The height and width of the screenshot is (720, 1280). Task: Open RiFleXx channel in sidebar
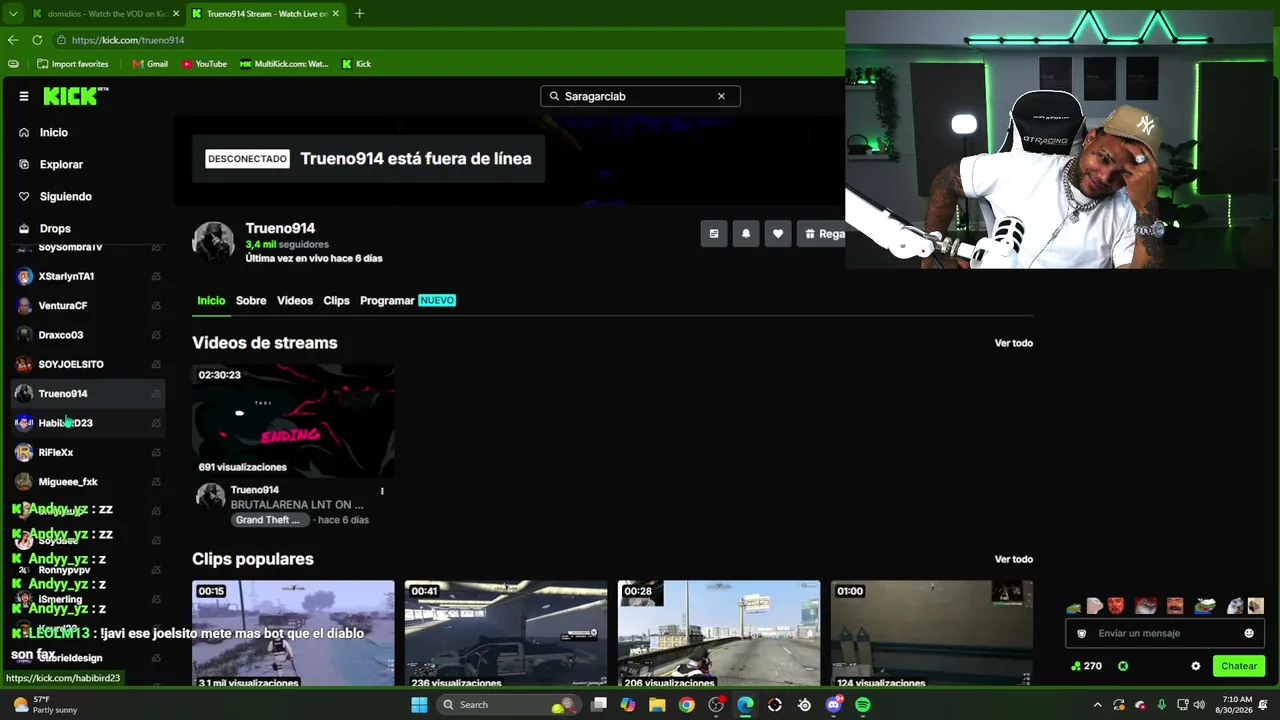88,452
